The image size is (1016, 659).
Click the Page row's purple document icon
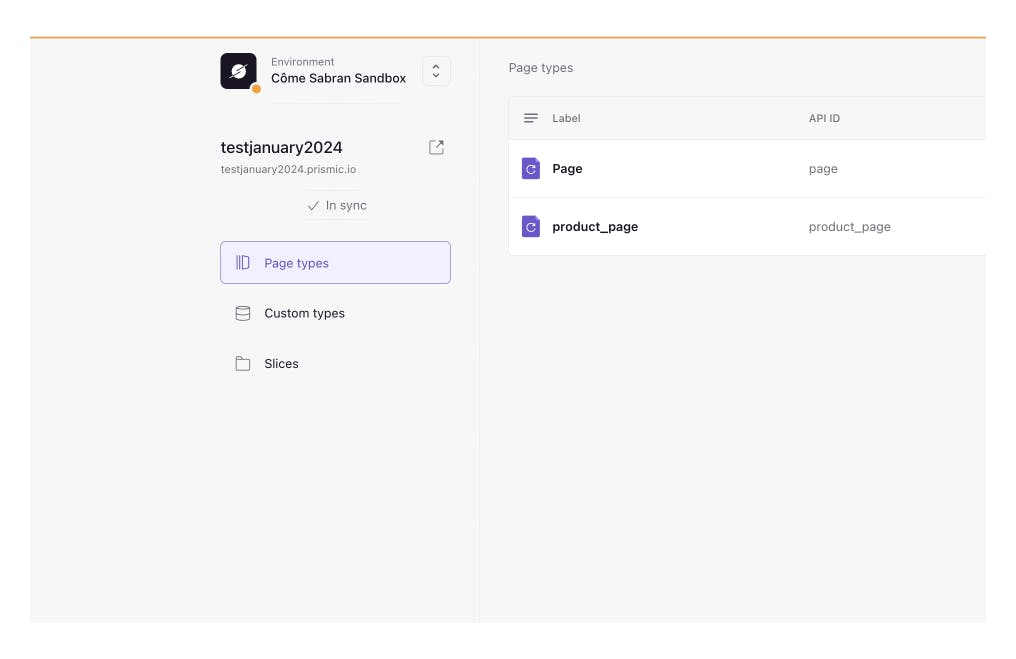point(531,169)
